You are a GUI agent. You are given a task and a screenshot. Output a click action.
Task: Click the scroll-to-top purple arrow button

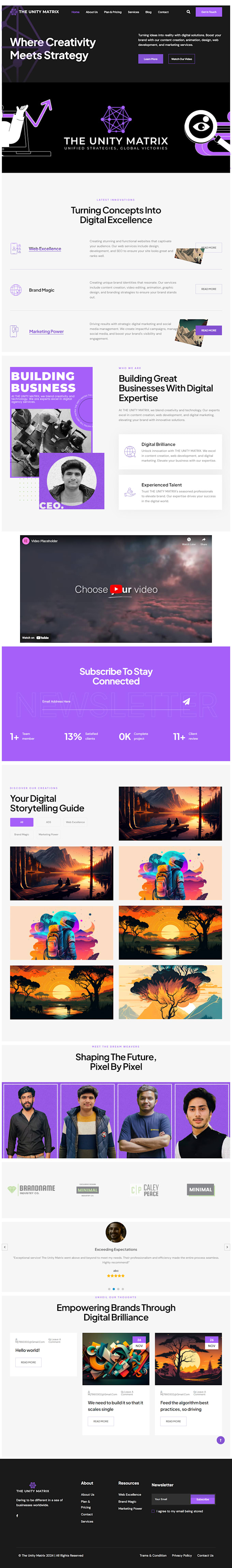tap(220, 1440)
